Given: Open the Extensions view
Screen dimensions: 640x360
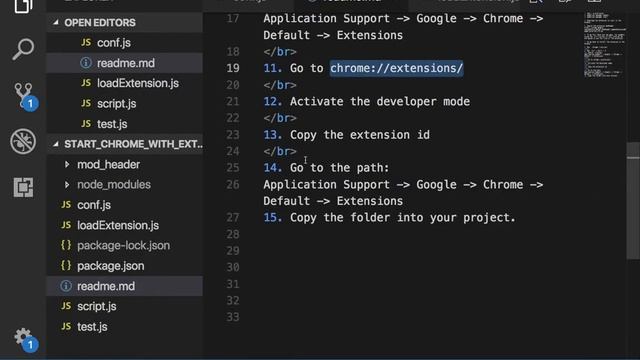Looking at the screenshot, I should [23, 187].
